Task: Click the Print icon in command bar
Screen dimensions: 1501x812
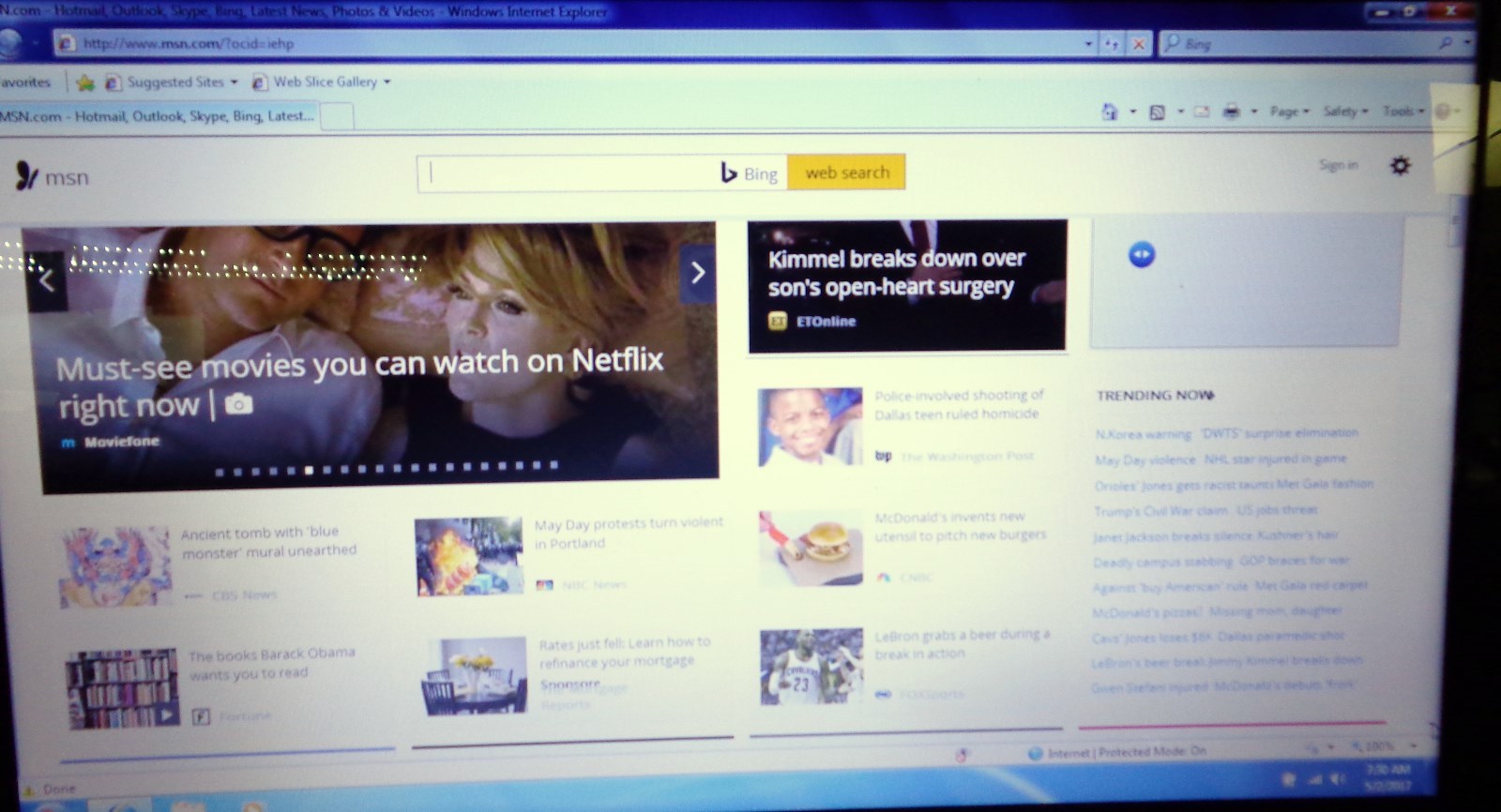Action: [1232, 112]
